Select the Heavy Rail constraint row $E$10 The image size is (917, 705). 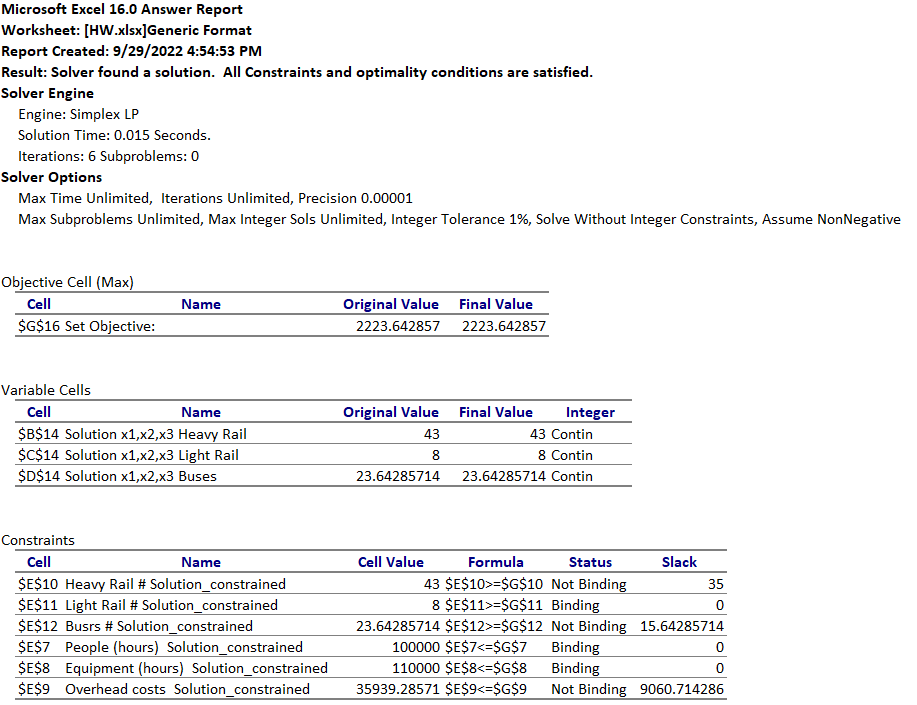[x=37, y=584]
